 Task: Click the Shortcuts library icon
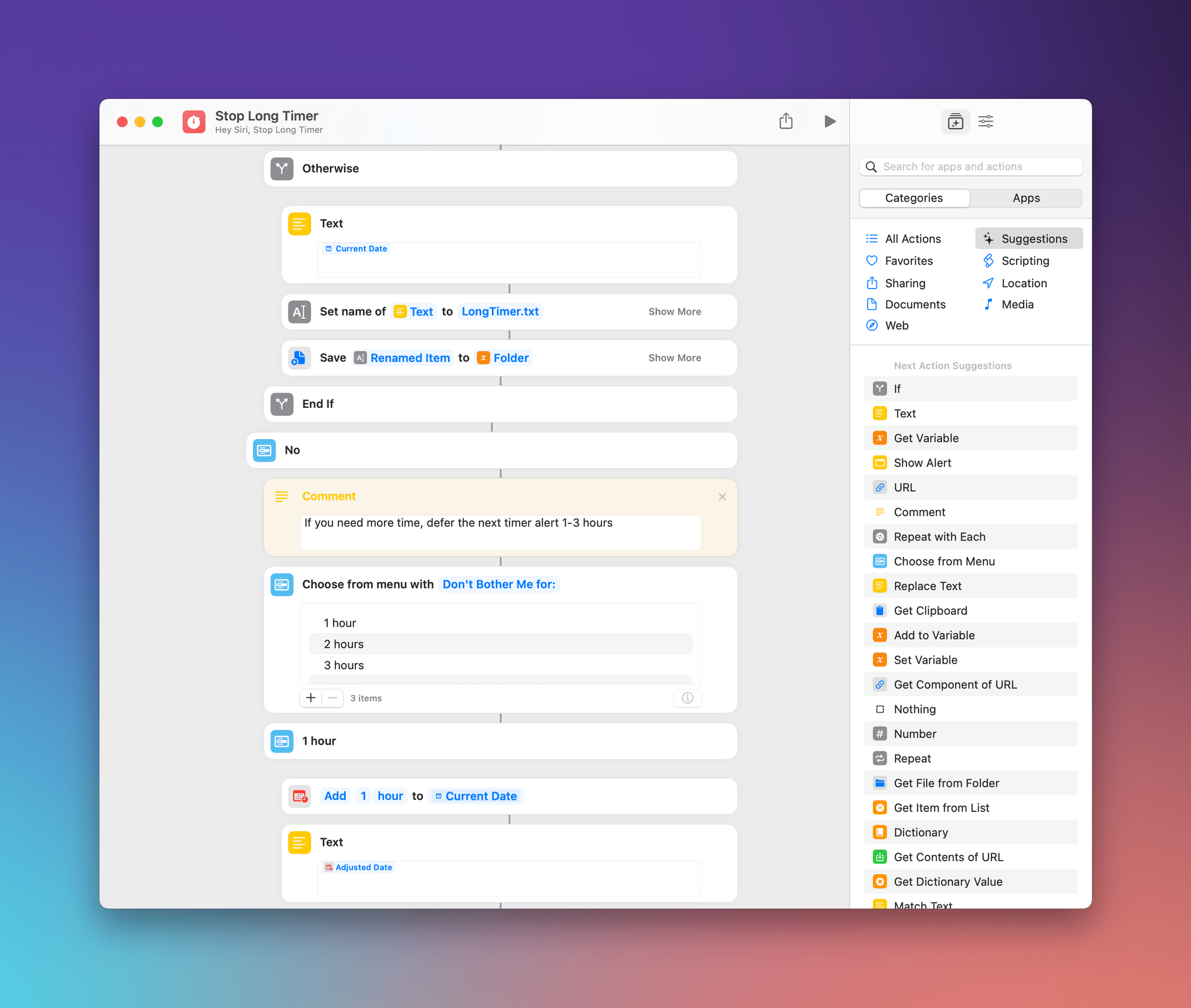[955, 121]
